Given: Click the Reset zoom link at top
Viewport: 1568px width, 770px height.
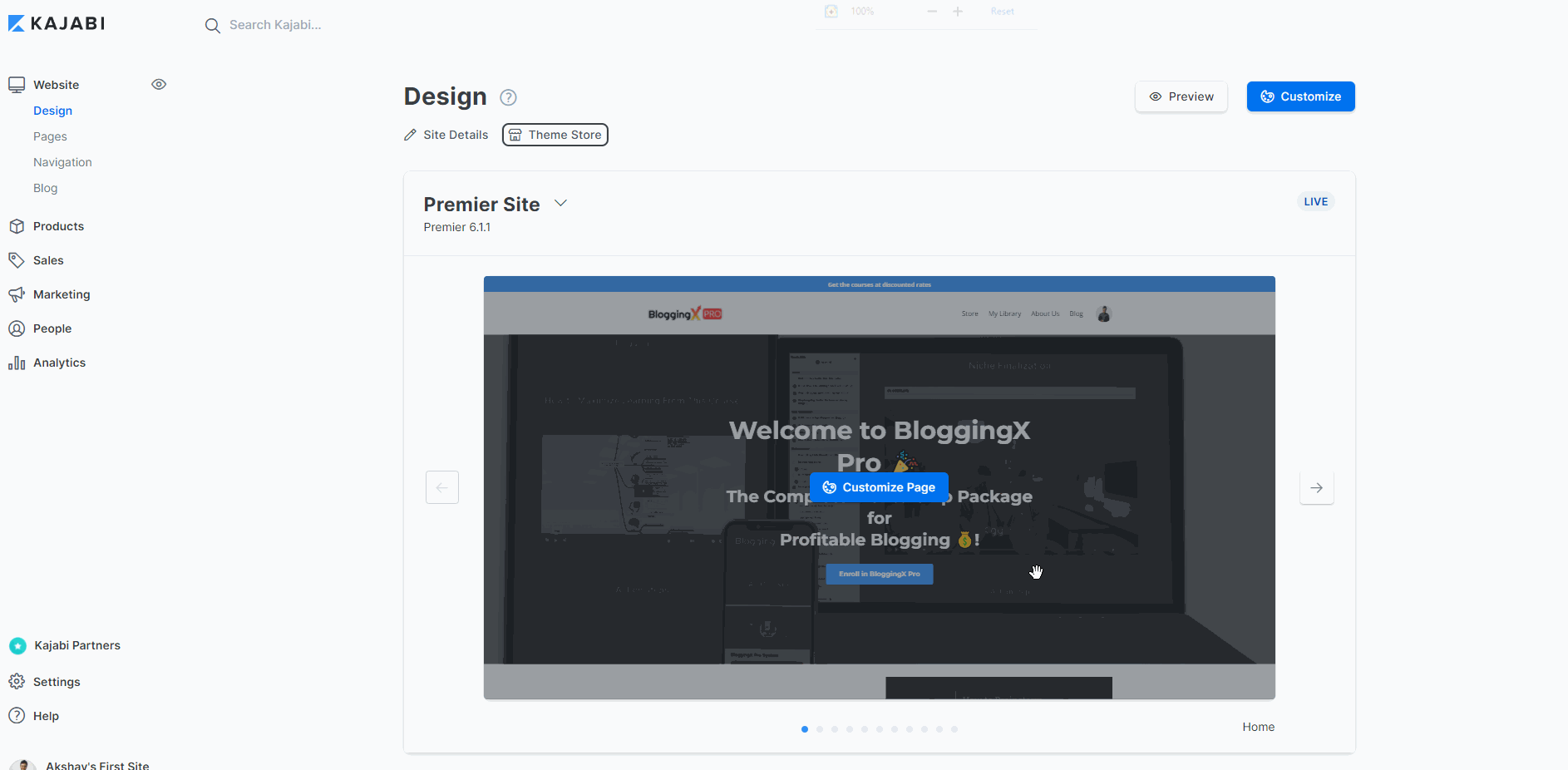Looking at the screenshot, I should (1002, 12).
